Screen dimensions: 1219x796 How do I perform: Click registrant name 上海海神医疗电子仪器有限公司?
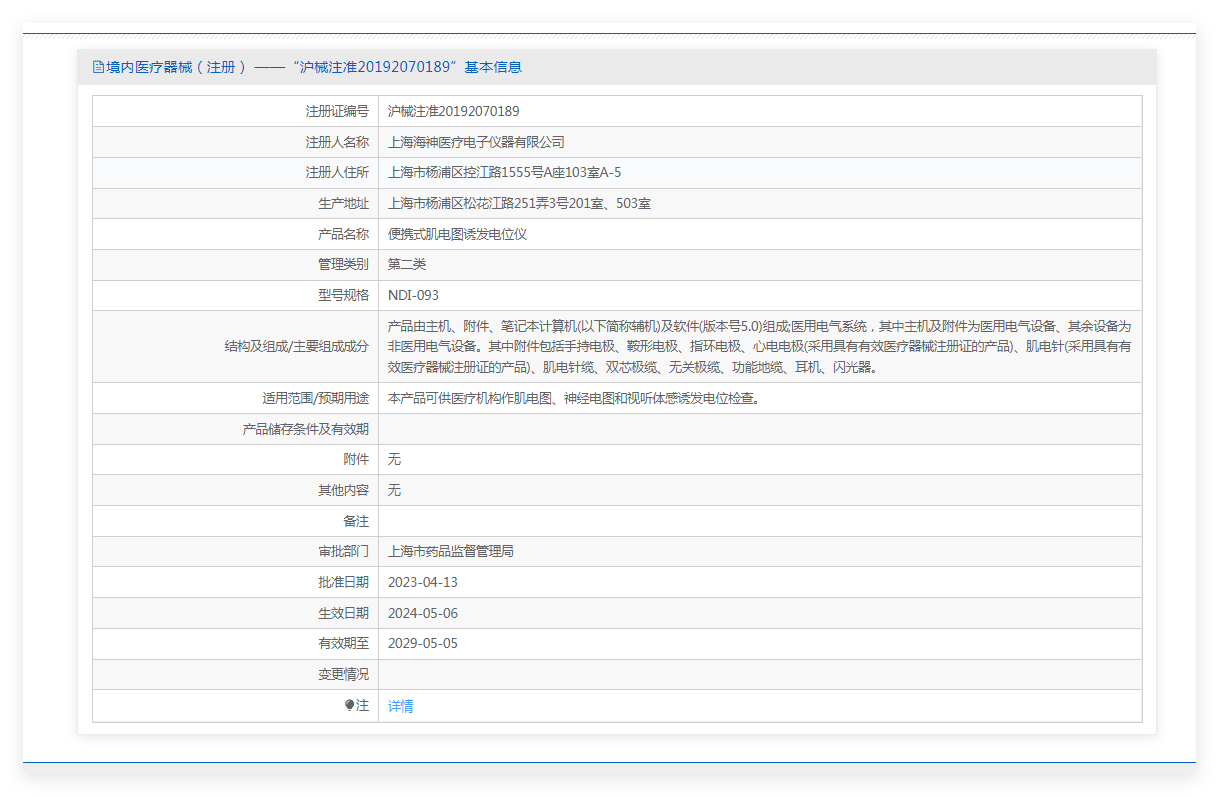[476, 142]
